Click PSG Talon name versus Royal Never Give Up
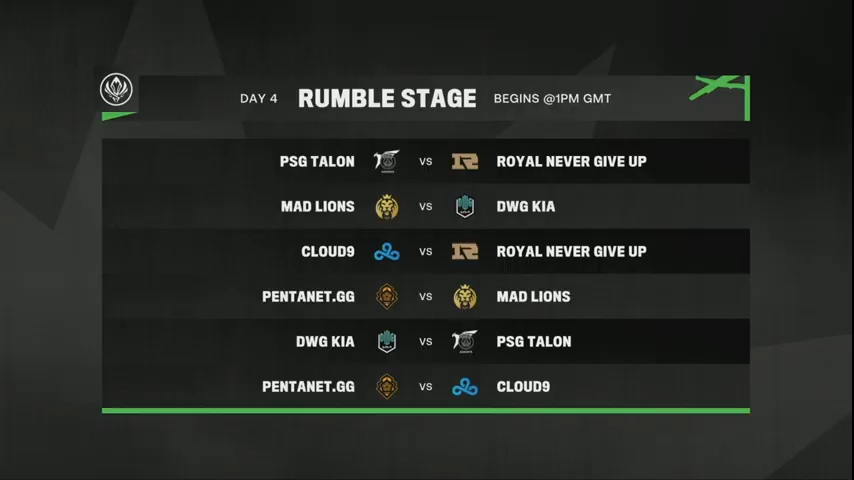854x480 pixels. point(317,161)
